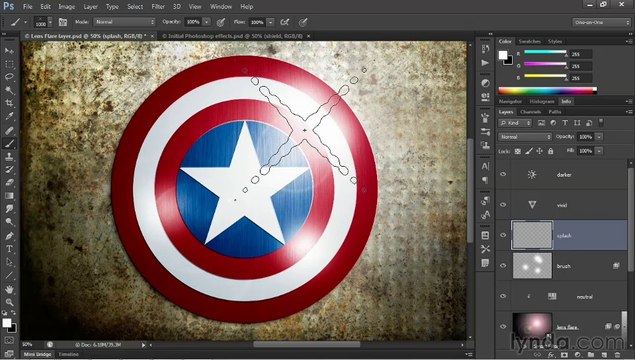Open the Filter menu
Screen dimensions: 635x360
click(158, 6)
